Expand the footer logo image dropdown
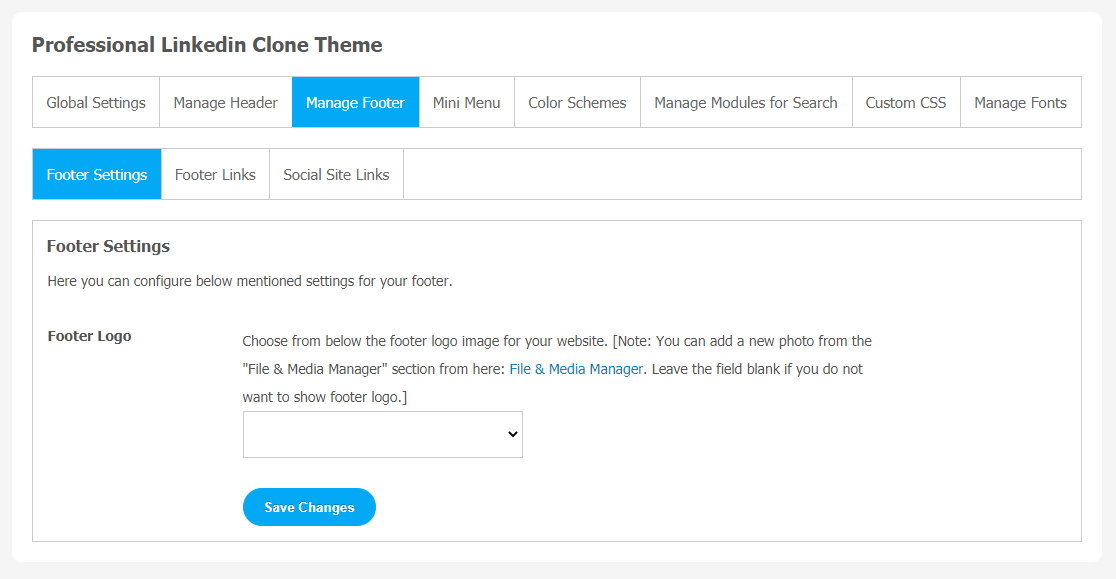Image resolution: width=1116 pixels, height=579 pixels. pos(383,434)
